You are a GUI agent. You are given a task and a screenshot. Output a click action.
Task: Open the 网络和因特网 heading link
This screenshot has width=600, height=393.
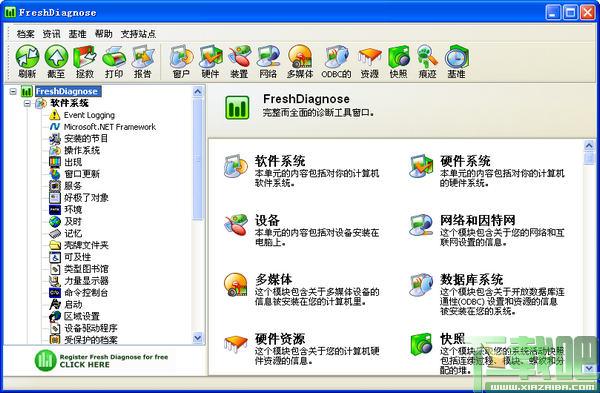(x=478, y=220)
